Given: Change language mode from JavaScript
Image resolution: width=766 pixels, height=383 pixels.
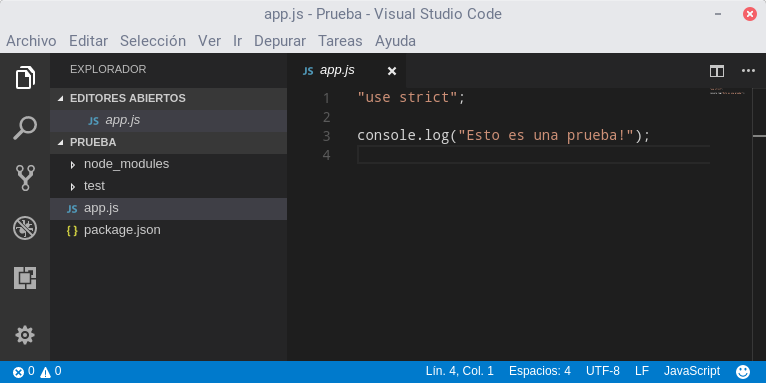Looking at the screenshot, I should [692, 371].
